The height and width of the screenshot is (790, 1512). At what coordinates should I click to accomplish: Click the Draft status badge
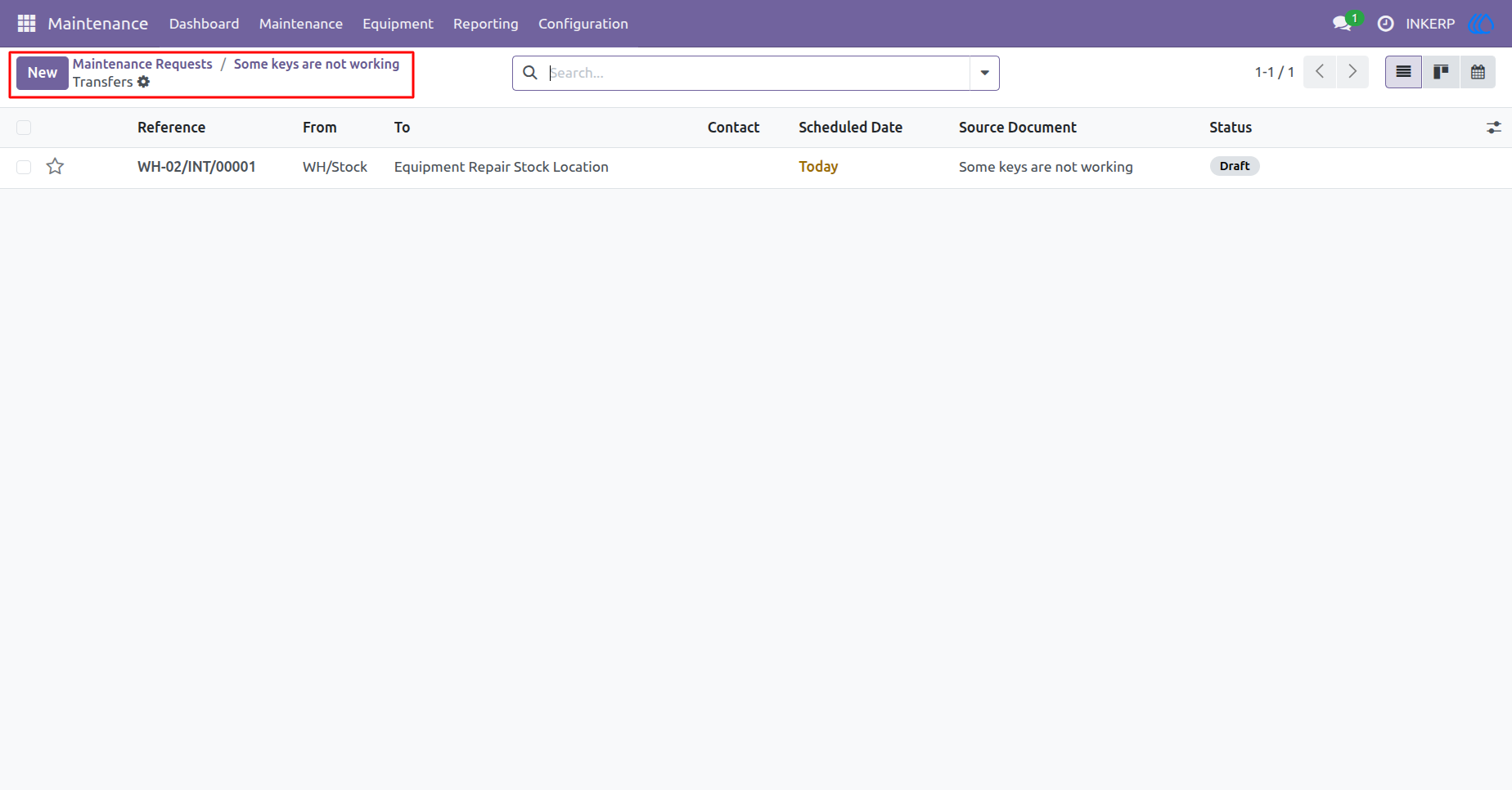point(1235,166)
